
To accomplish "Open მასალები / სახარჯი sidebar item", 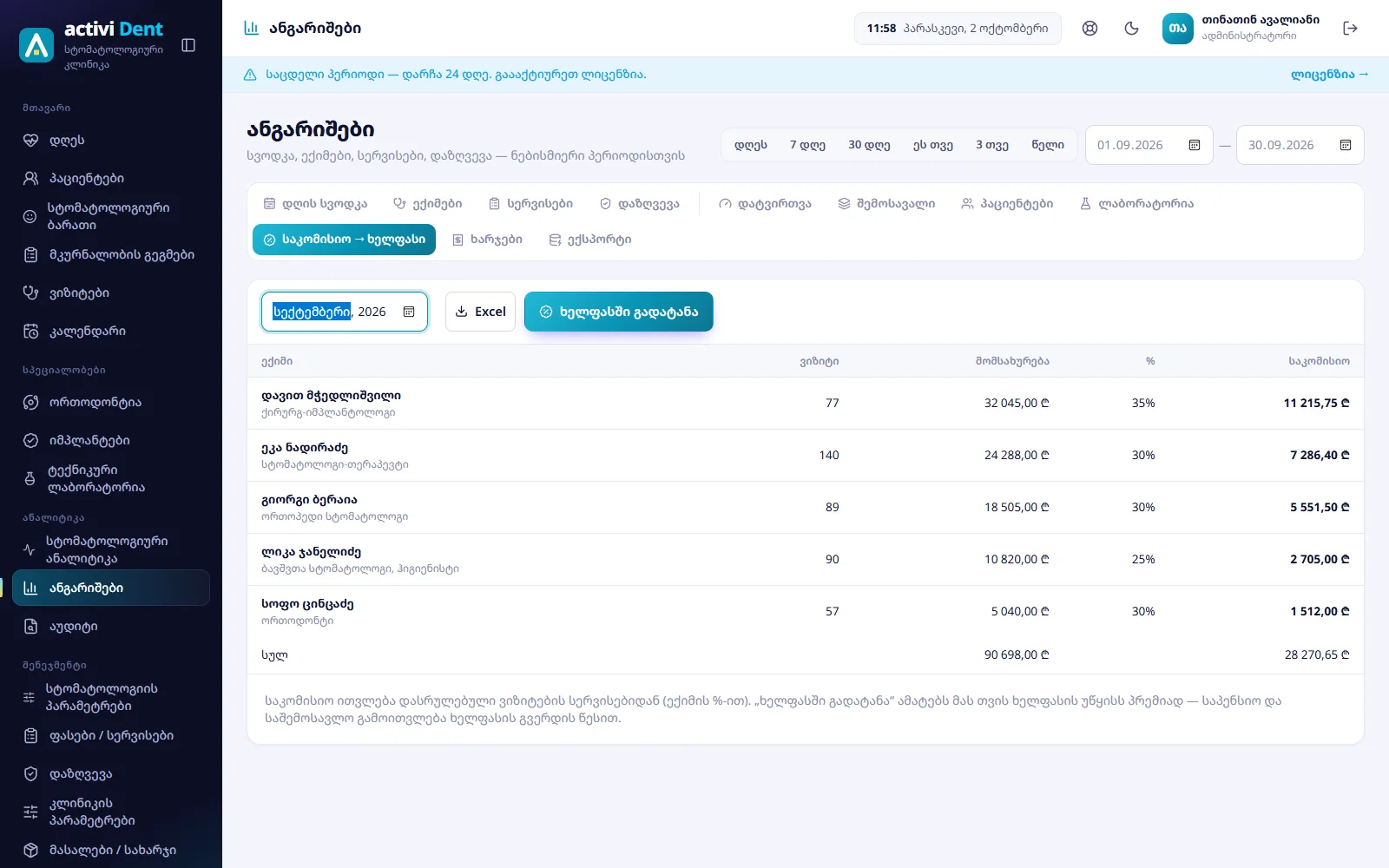I will pyautogui.click(x=111, y=850).
